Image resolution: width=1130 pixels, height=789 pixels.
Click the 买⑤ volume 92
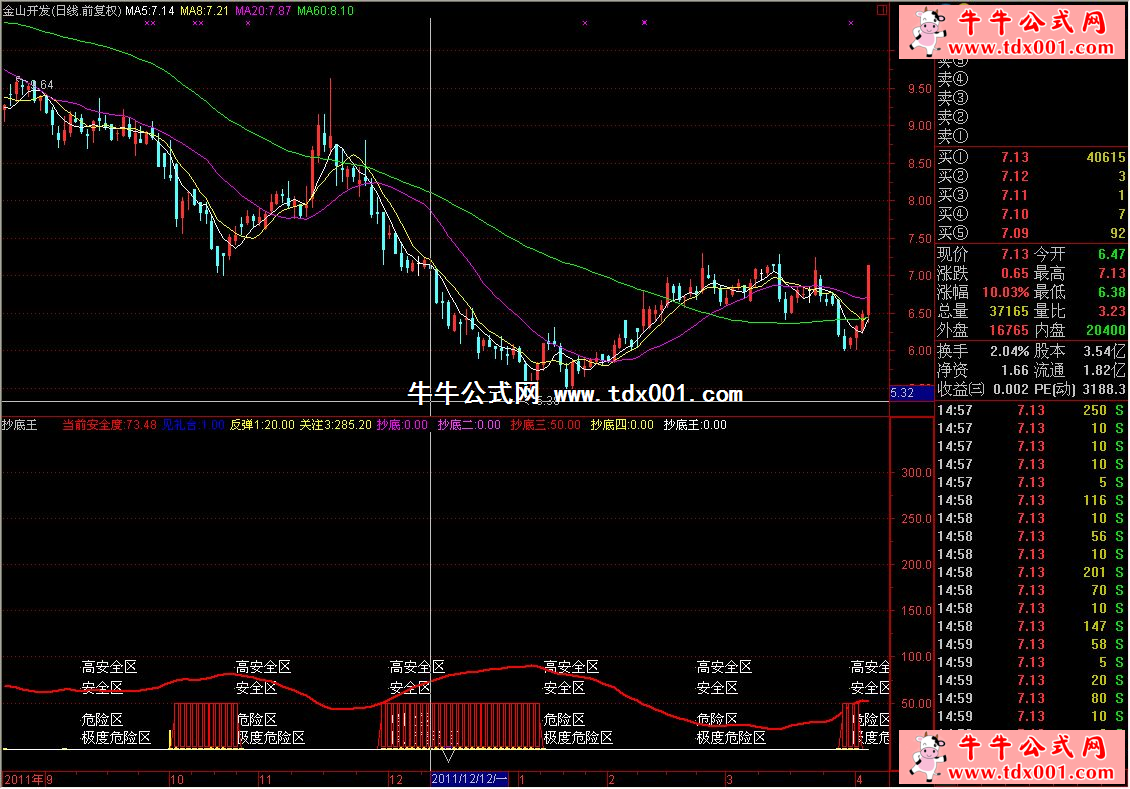(x=1118, y=233)
